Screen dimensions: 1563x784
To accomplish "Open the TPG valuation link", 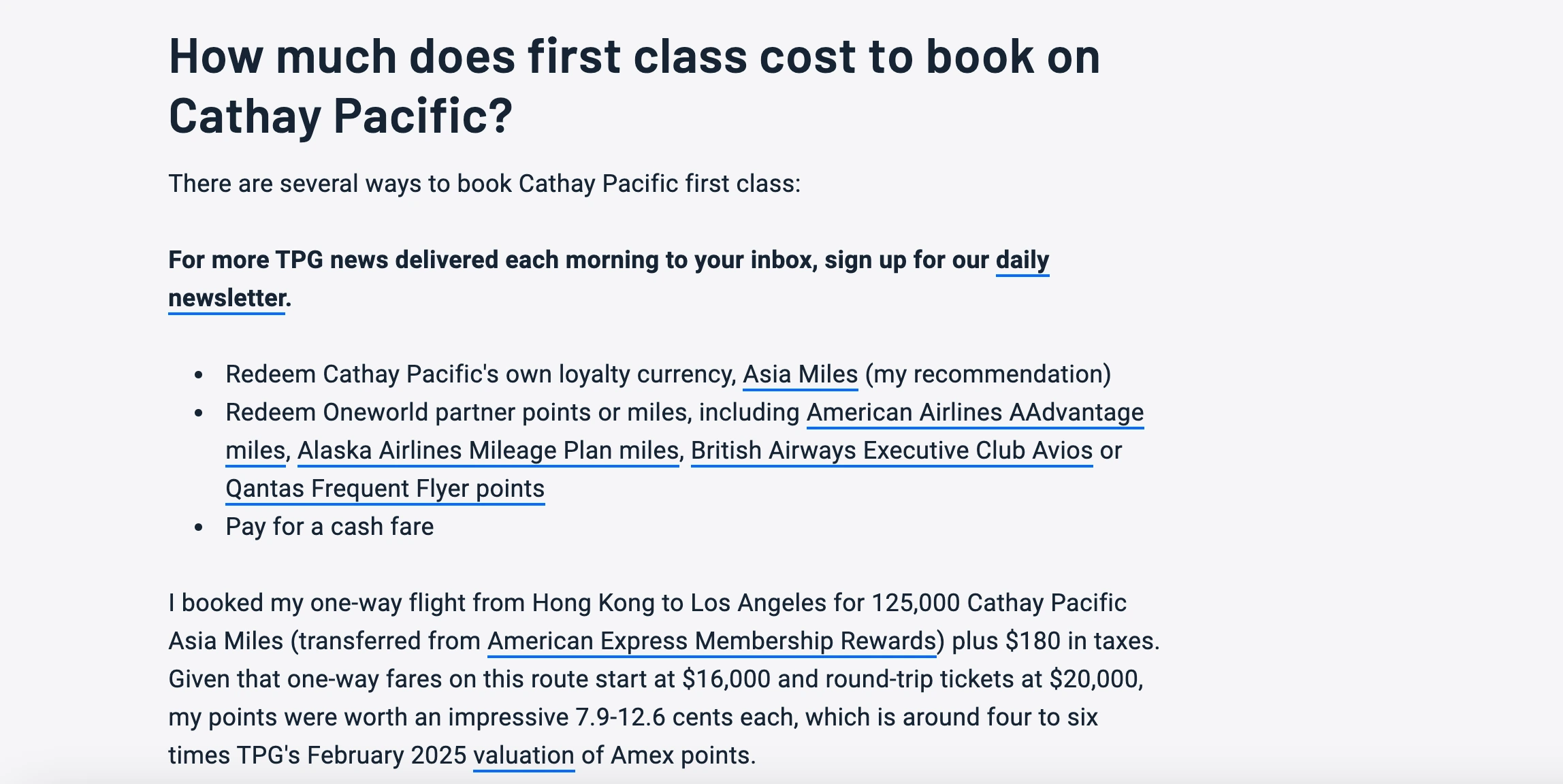I will click(x=523, y=755).
